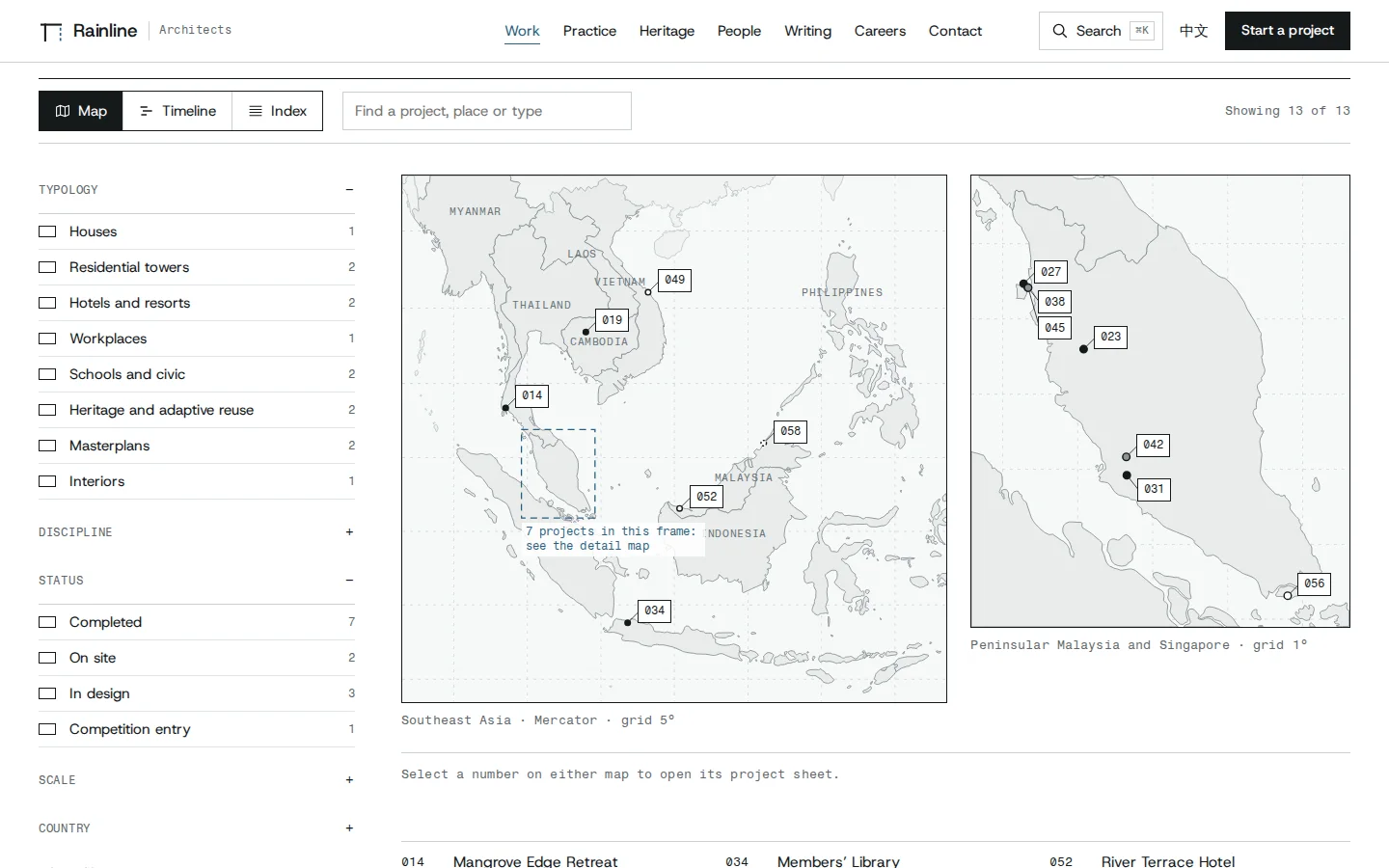
Task: Toggle the Competition entry filter
Action: (47, 729)
